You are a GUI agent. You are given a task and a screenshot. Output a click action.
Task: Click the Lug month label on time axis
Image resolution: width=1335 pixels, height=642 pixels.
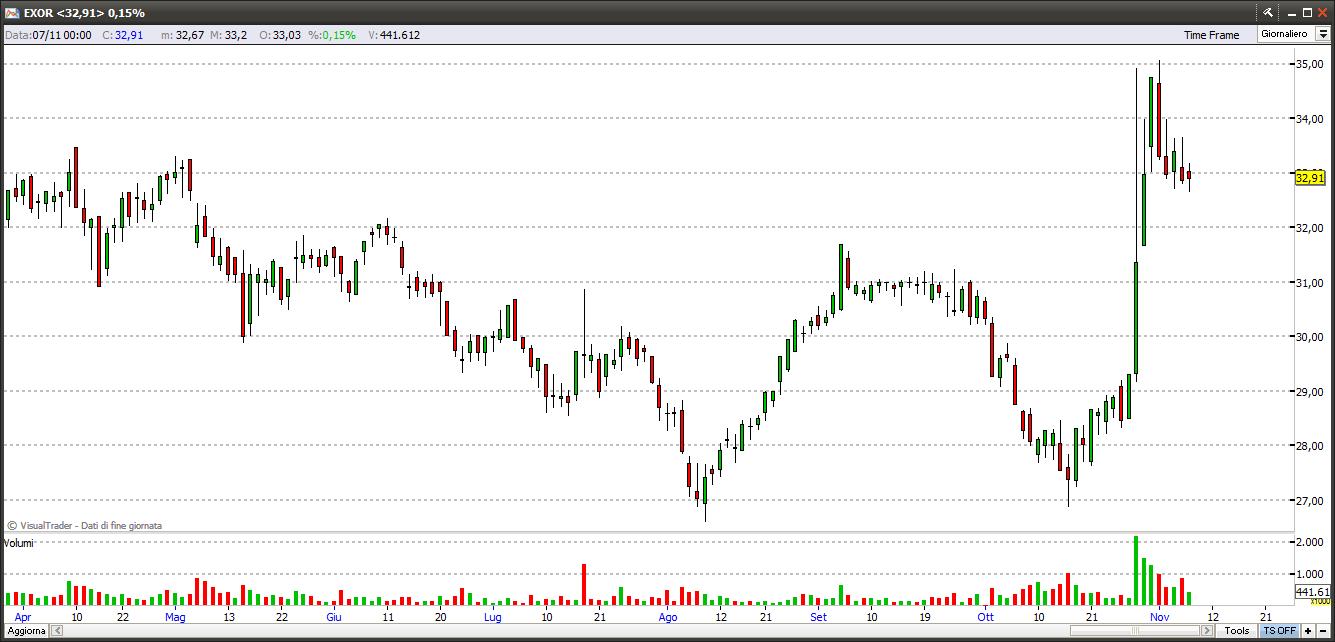492,617
